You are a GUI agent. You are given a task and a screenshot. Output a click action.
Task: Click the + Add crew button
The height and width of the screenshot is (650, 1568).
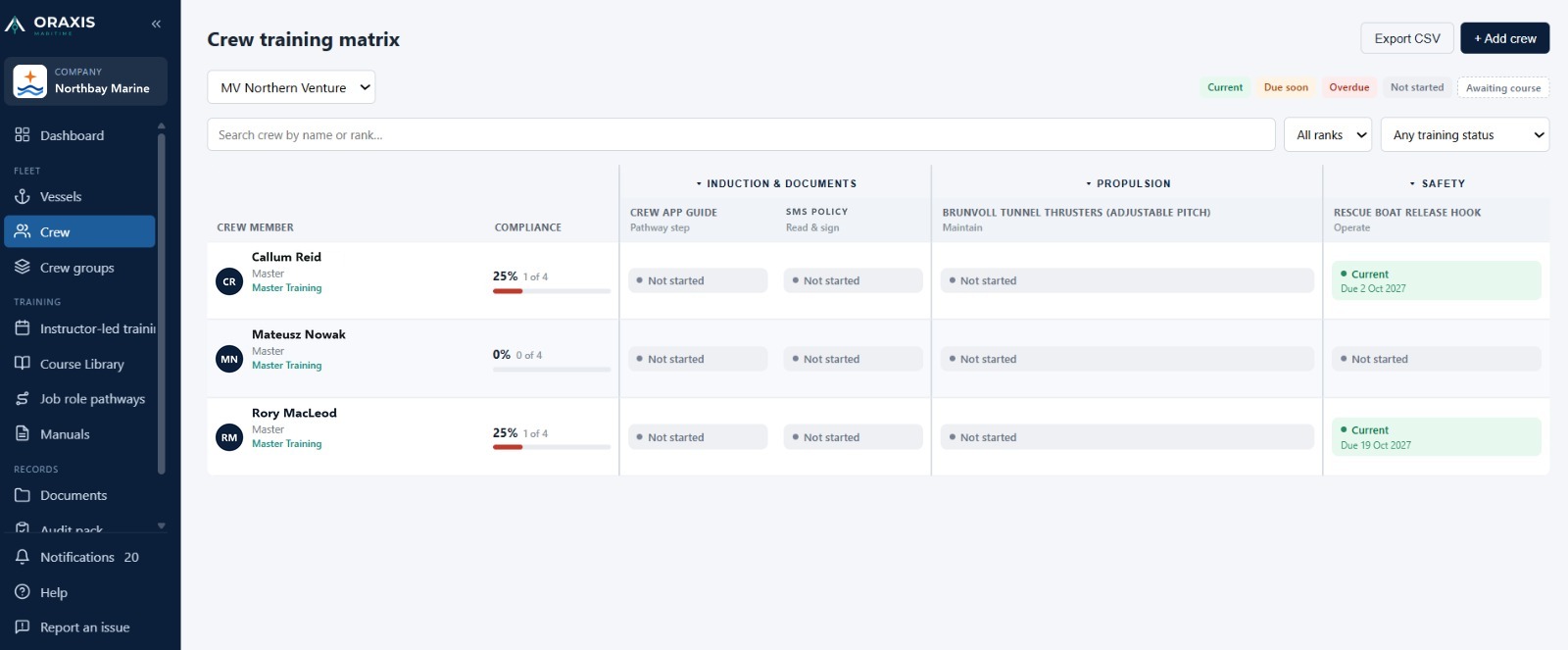click(x=1505, y=38)
